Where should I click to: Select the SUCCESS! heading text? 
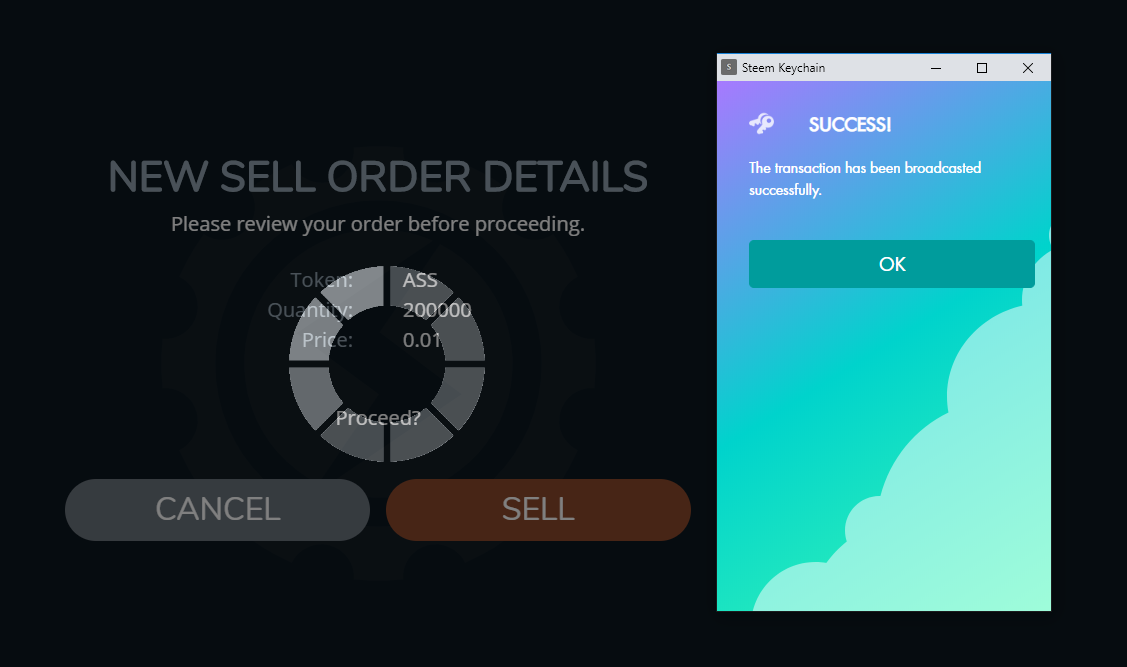point(850,124)
